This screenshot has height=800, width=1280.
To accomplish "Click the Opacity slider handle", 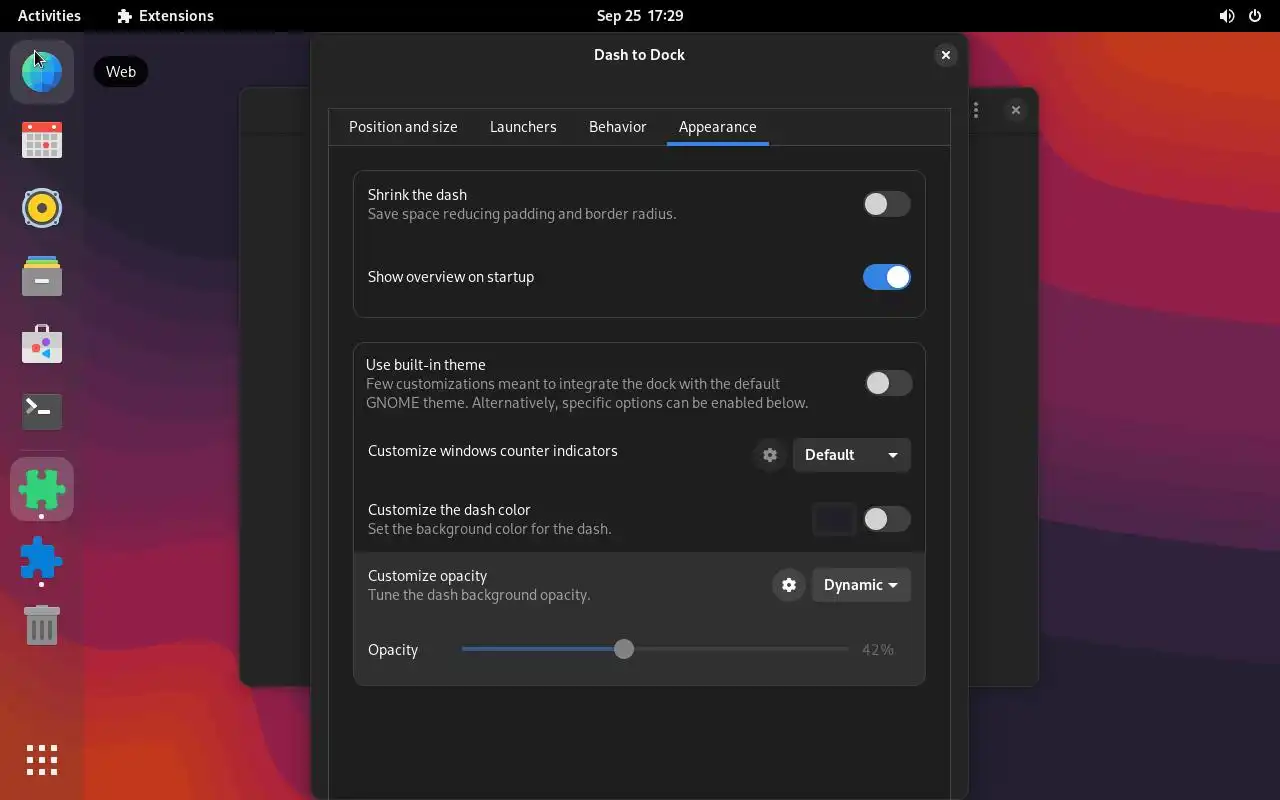I will coord(624,649).
